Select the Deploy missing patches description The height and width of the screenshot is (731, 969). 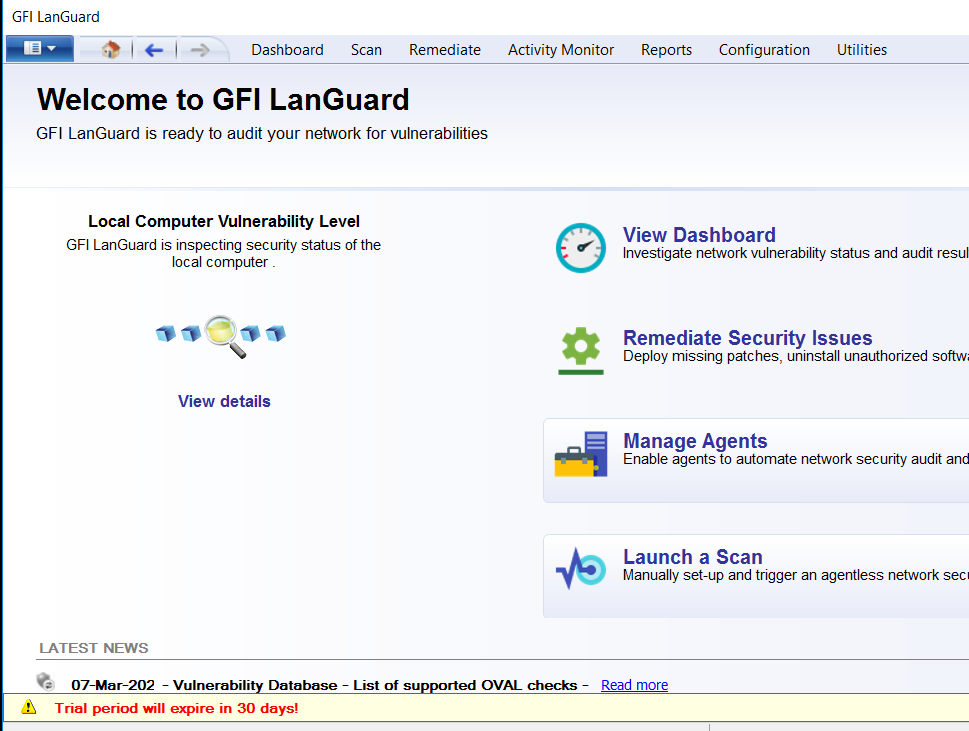pos(796,357)
